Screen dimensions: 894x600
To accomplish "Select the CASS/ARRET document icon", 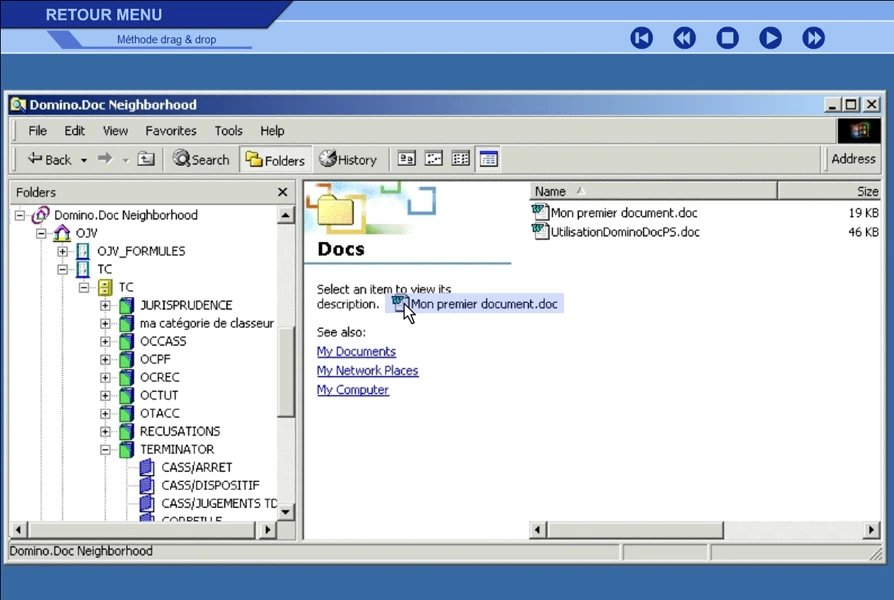I will (147, 467).
